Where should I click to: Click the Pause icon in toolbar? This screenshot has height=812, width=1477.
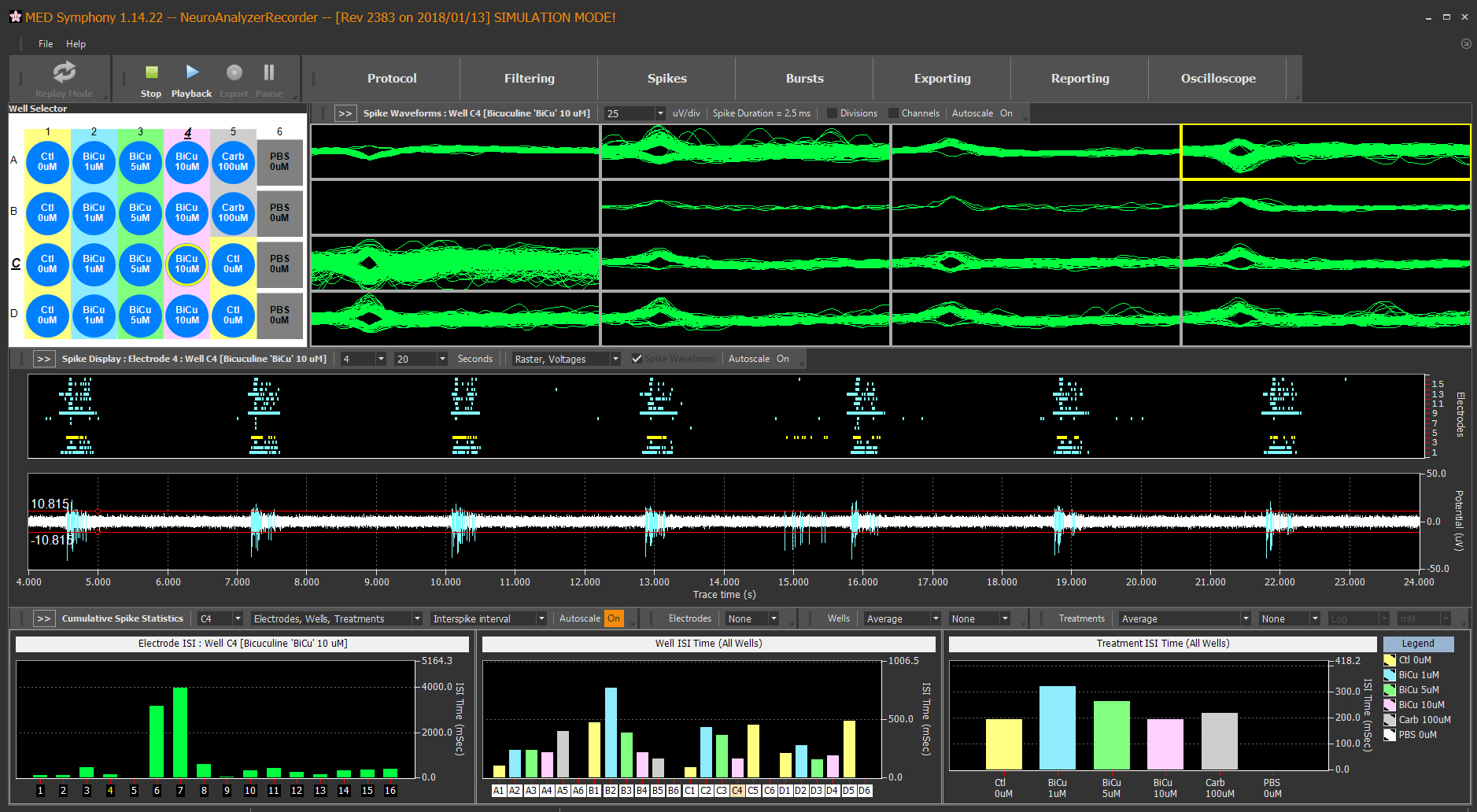[x=268, y=73]
